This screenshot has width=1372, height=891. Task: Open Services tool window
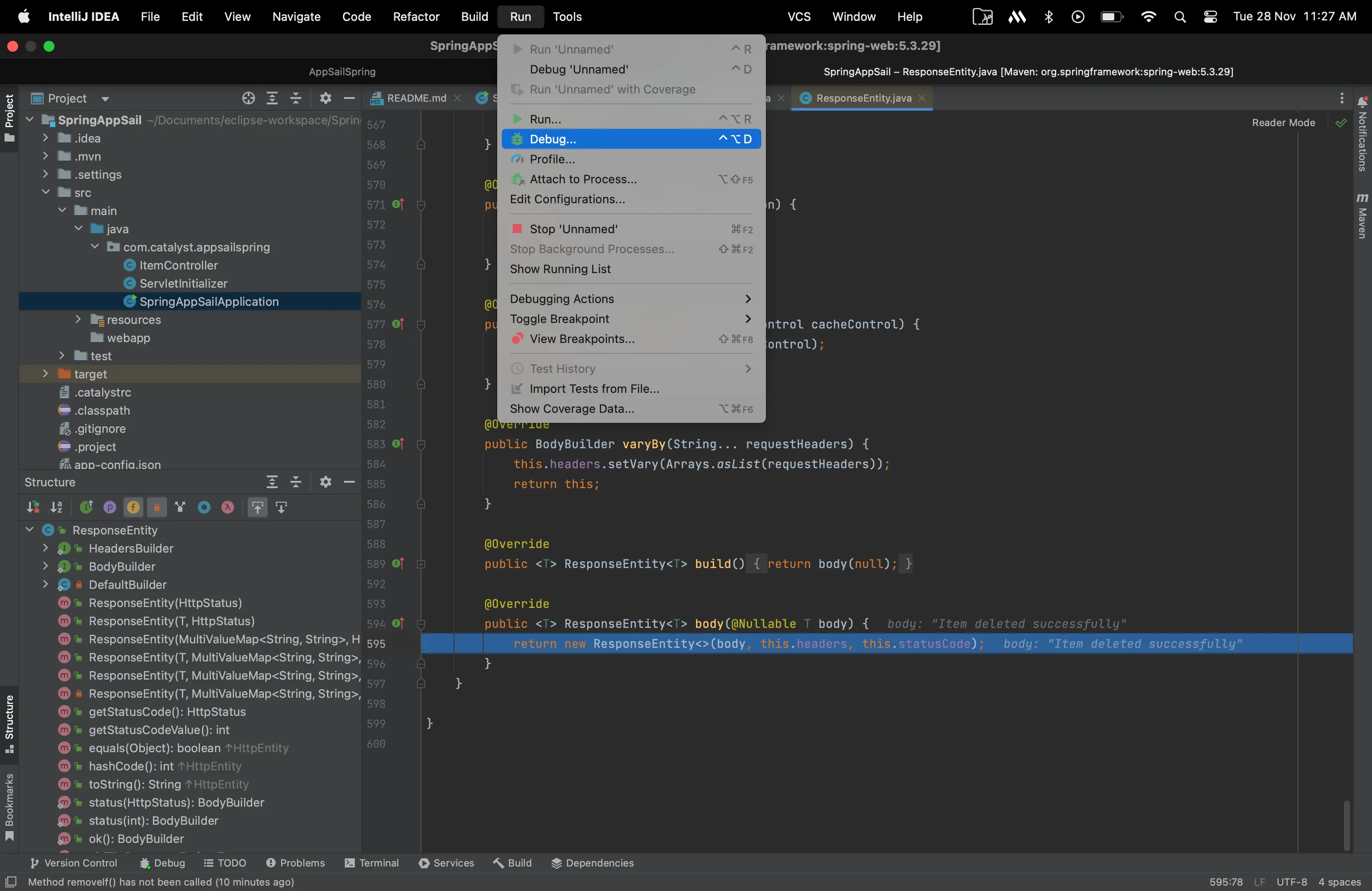click(446, 863)
